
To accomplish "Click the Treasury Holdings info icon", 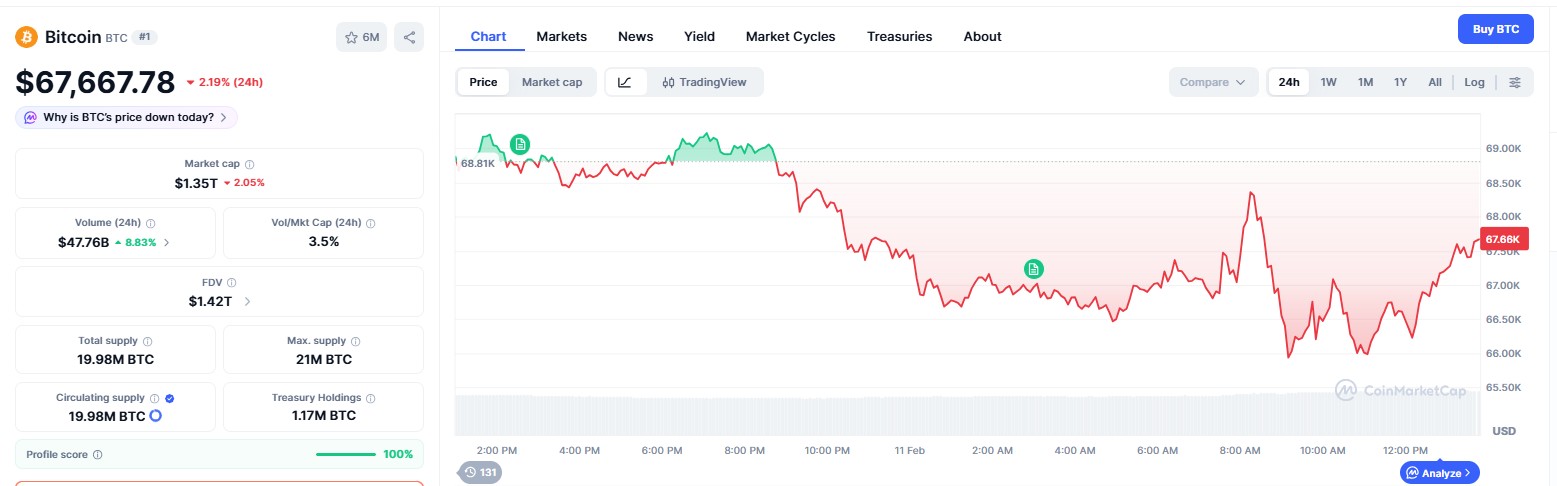I will click(x=371, y=398).
